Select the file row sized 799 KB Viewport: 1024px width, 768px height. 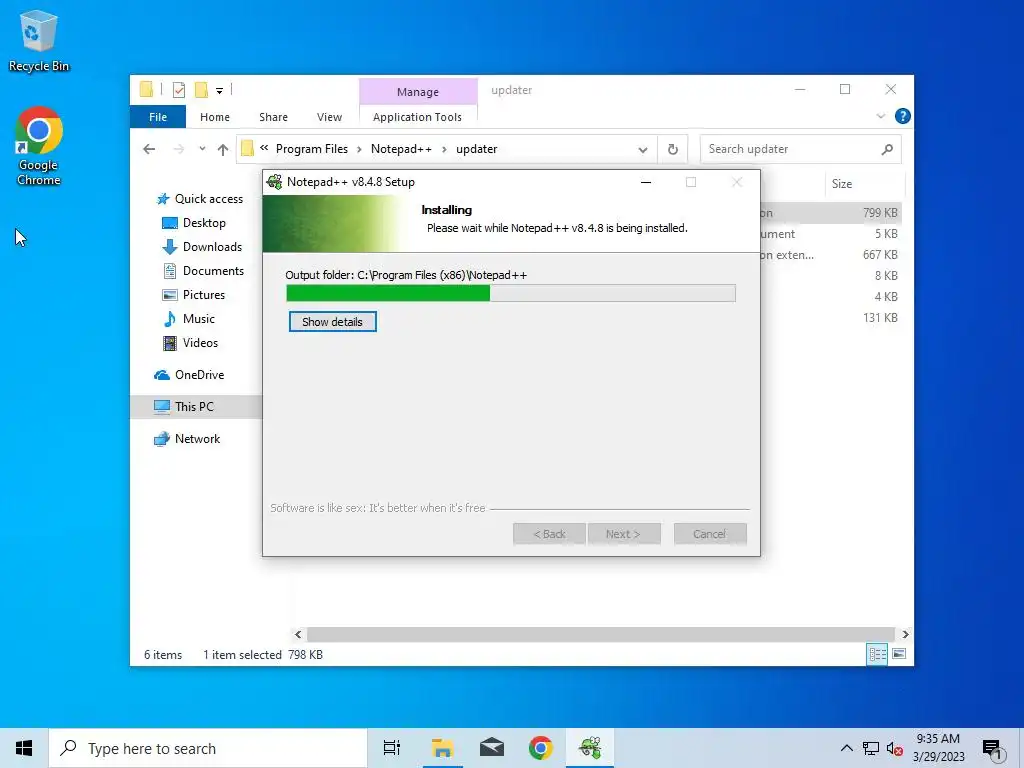pos(831,213)
